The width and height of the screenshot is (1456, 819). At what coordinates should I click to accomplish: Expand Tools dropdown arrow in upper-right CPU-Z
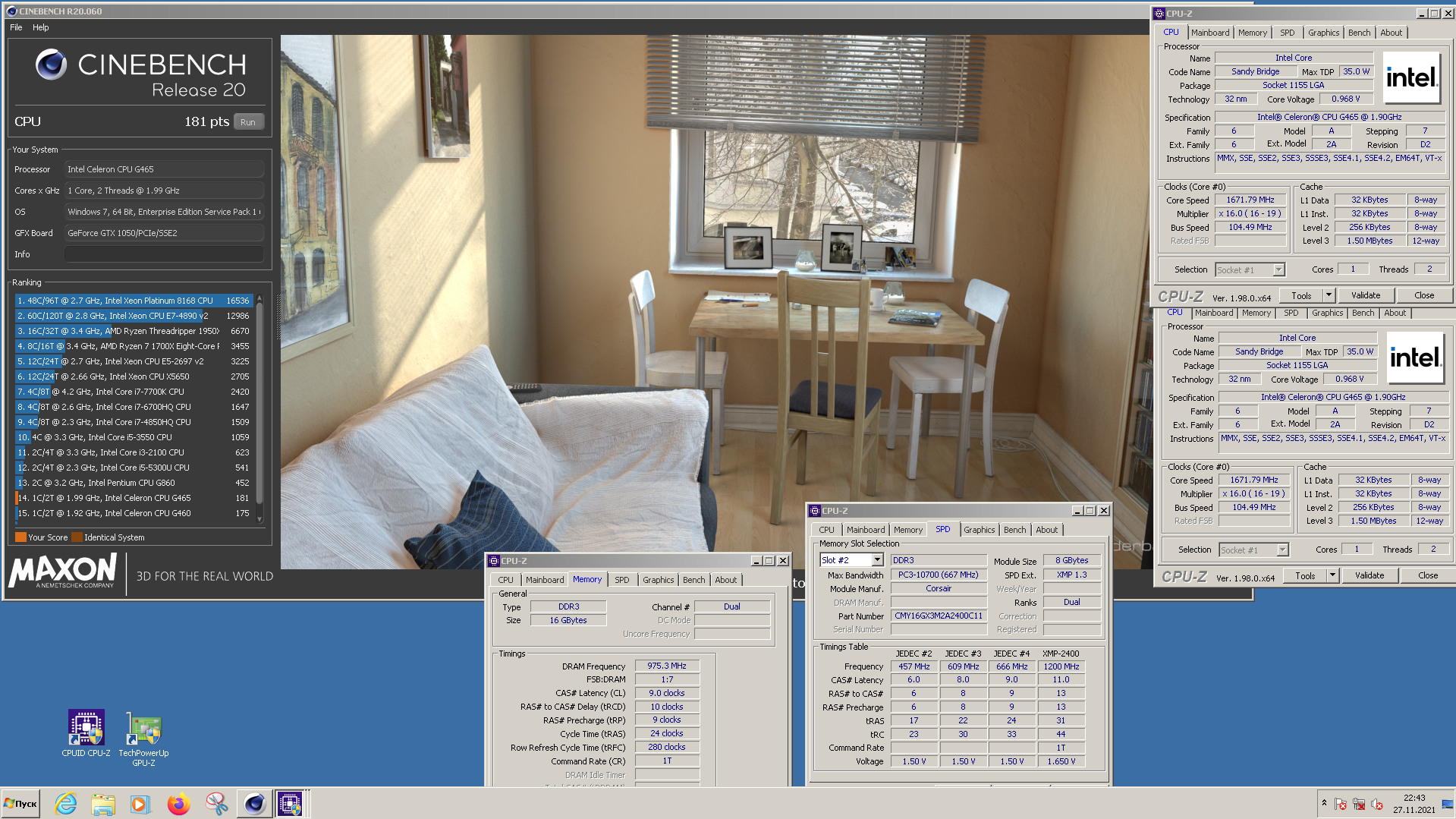pyautogui.click(x=1329, y=295)
